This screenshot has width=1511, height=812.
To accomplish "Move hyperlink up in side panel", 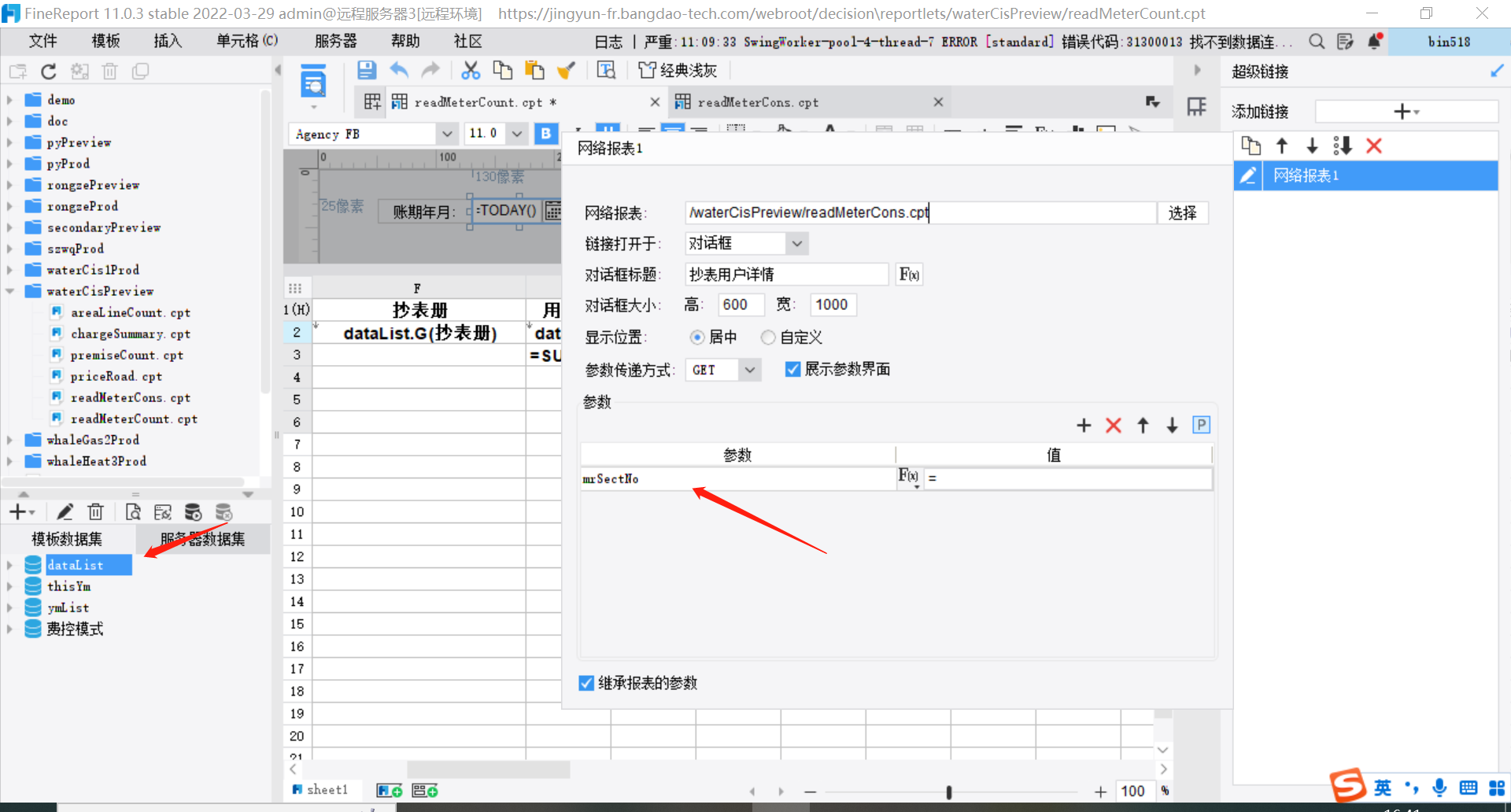I will tap(1282, 146).
